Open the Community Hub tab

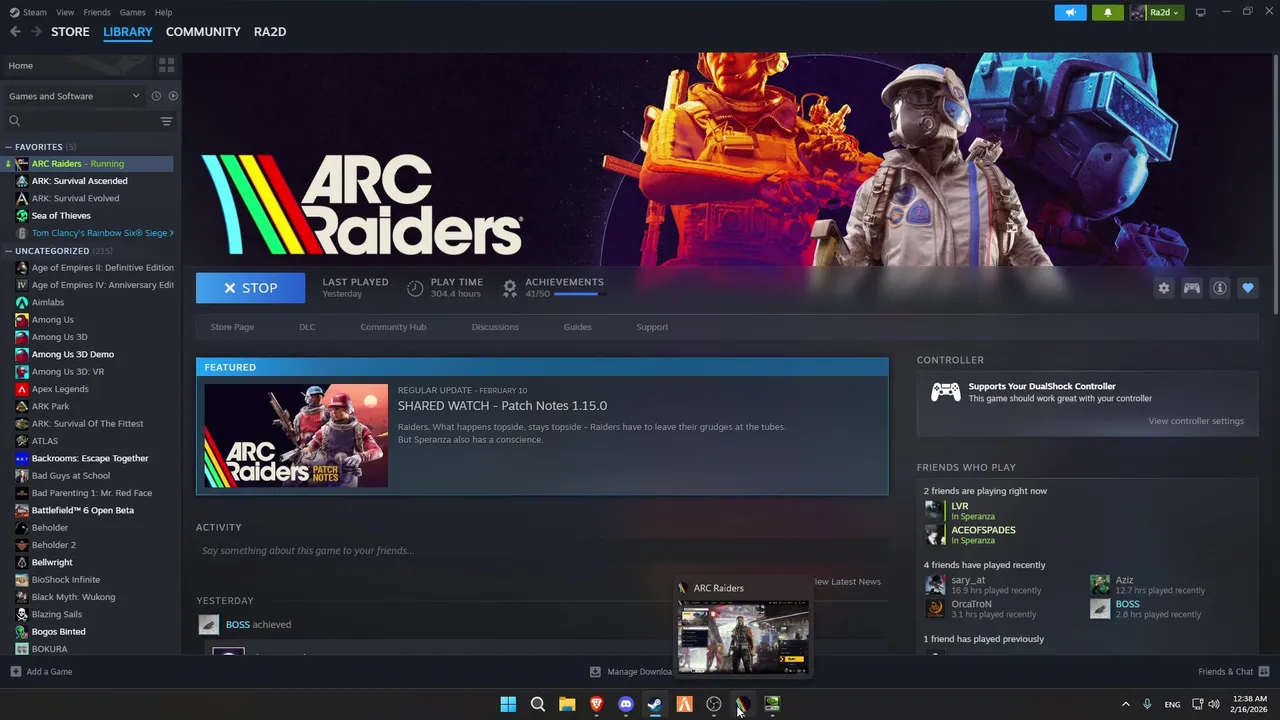[393, 327]
